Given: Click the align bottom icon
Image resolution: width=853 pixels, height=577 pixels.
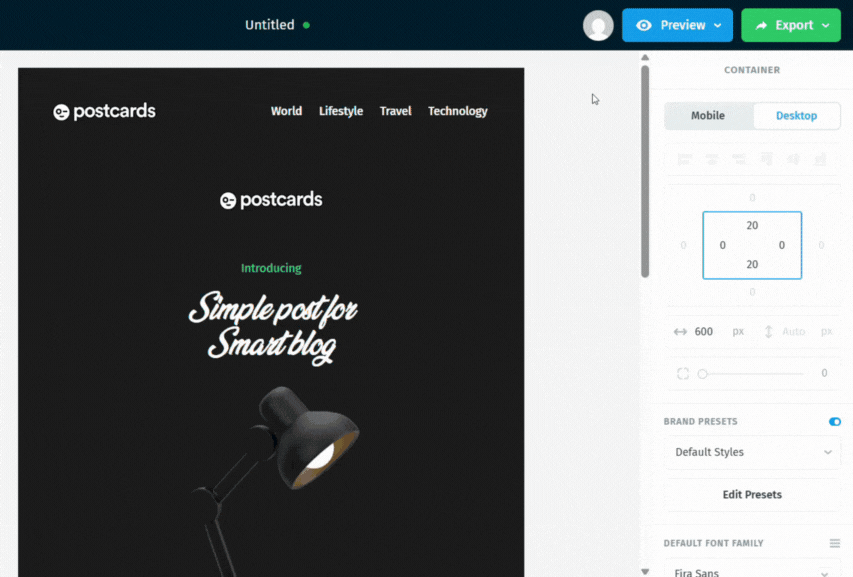Looking at the screenshot, I should pos(820,159).
